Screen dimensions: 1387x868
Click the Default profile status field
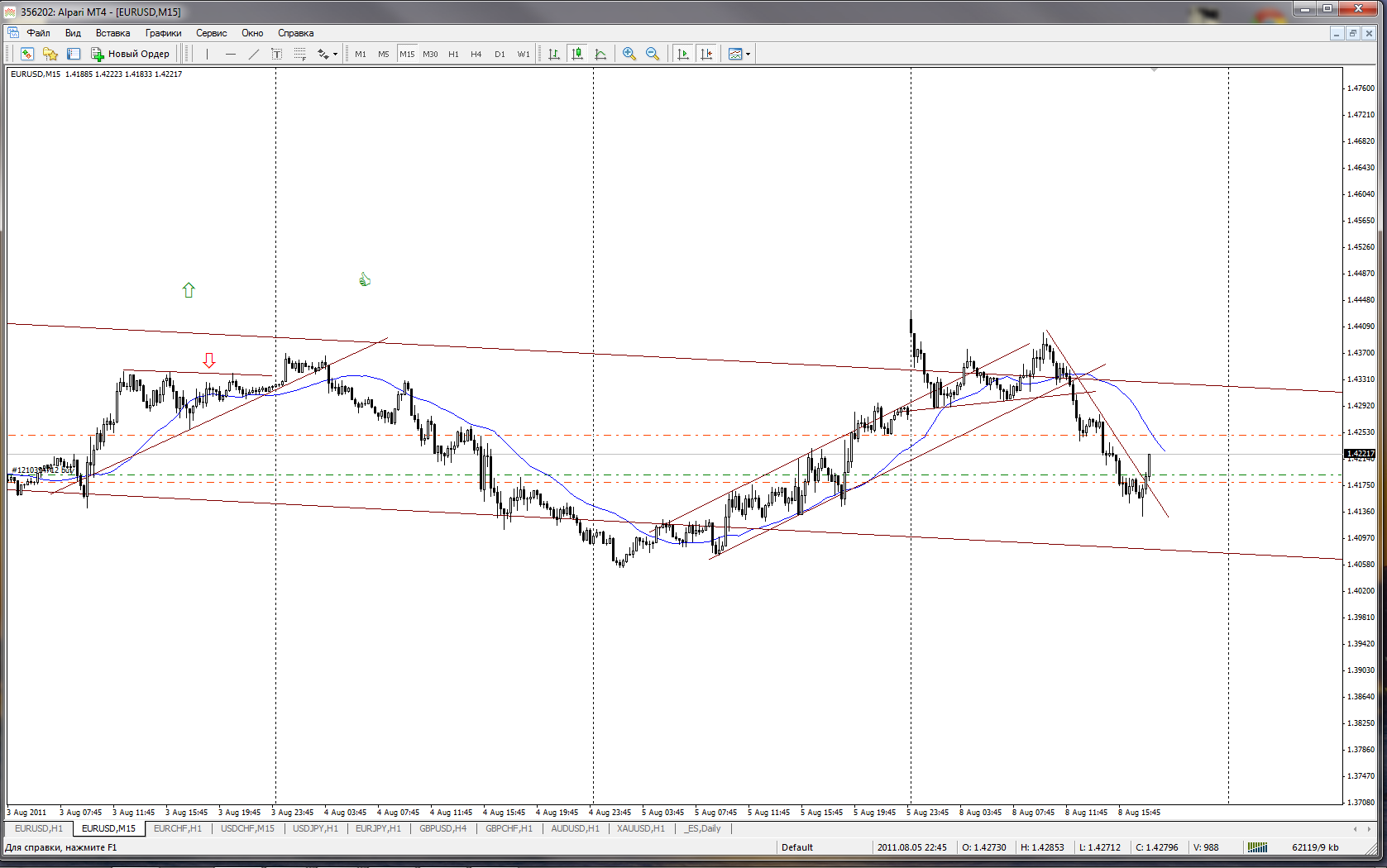(797, 847)
